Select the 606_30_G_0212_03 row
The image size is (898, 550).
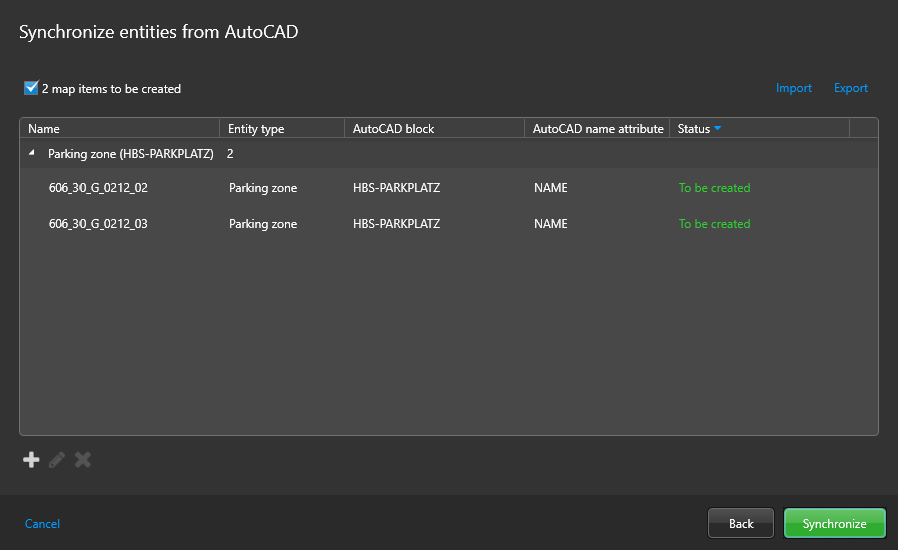(98, 224)
